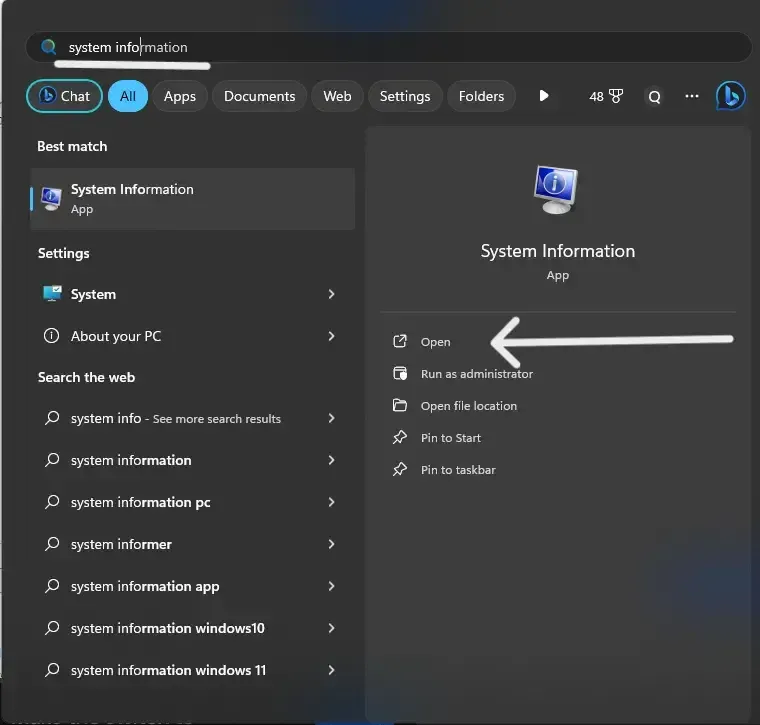
Task: Click the search magnifier icon in search bar
Action: [48, 47]
